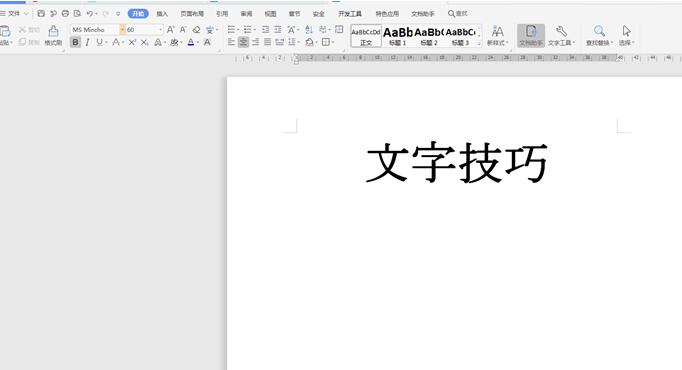Click the MS Mincho font name field
682x370 pixels.
coord(95,30)
